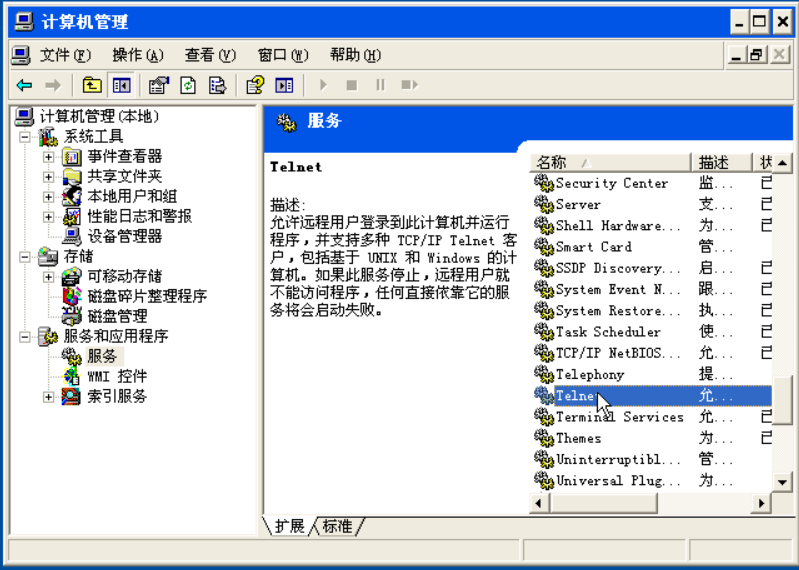Expand the 本地用户和组 tree node
The image size is (799, 570).
pos(48,197)
